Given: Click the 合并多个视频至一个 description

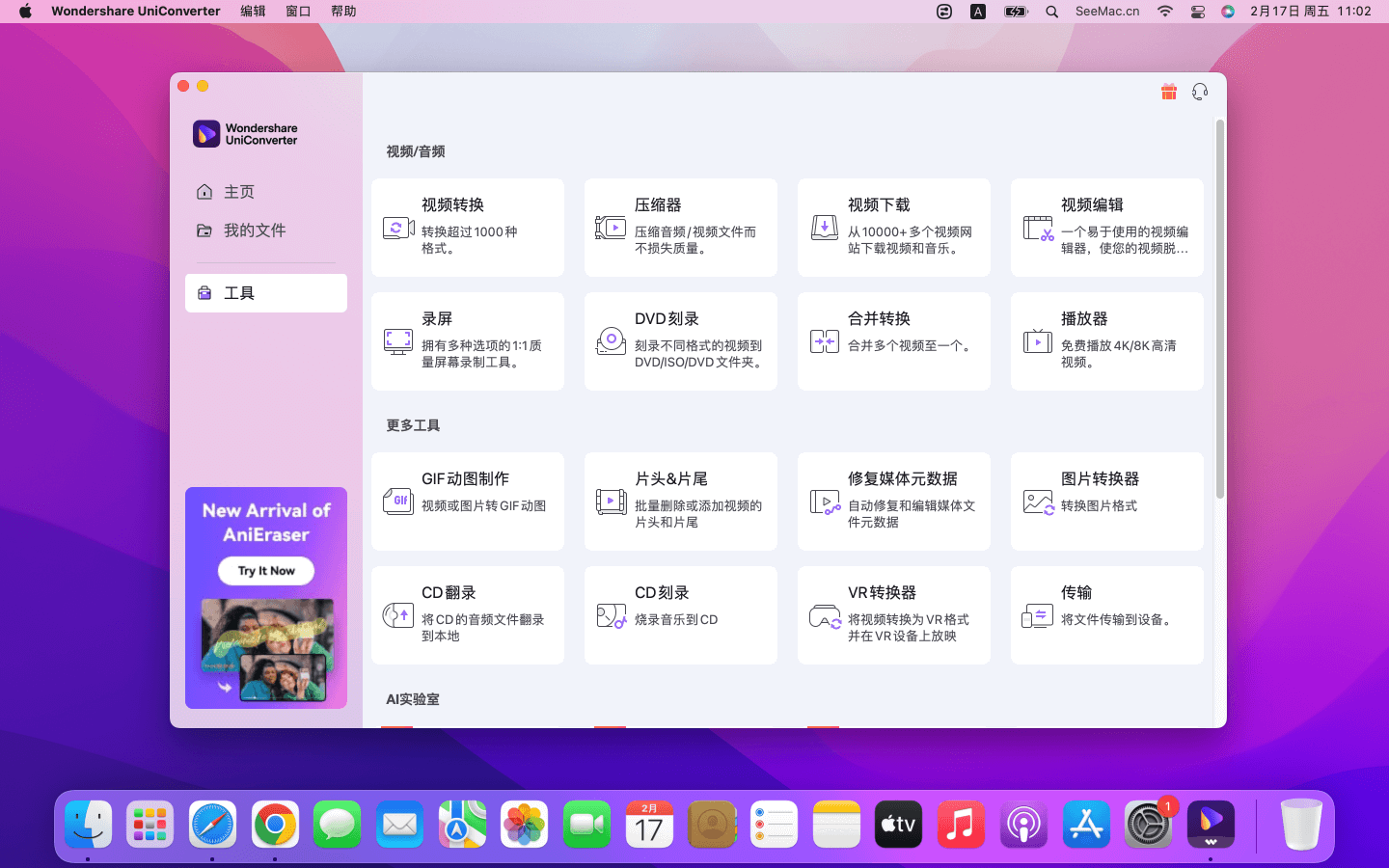Looking at the screenshot, I should [x=912, y=346].
